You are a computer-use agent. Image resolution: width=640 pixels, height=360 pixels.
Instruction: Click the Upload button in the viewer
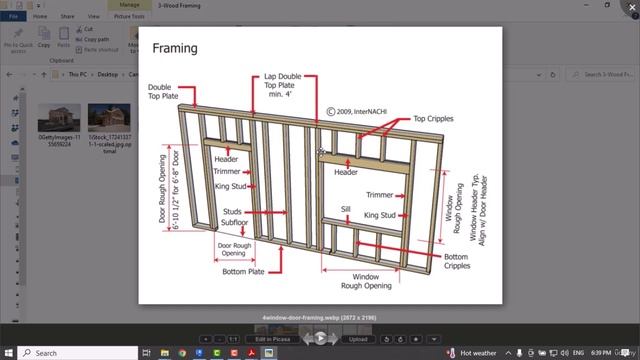click(x=358, y=339)
